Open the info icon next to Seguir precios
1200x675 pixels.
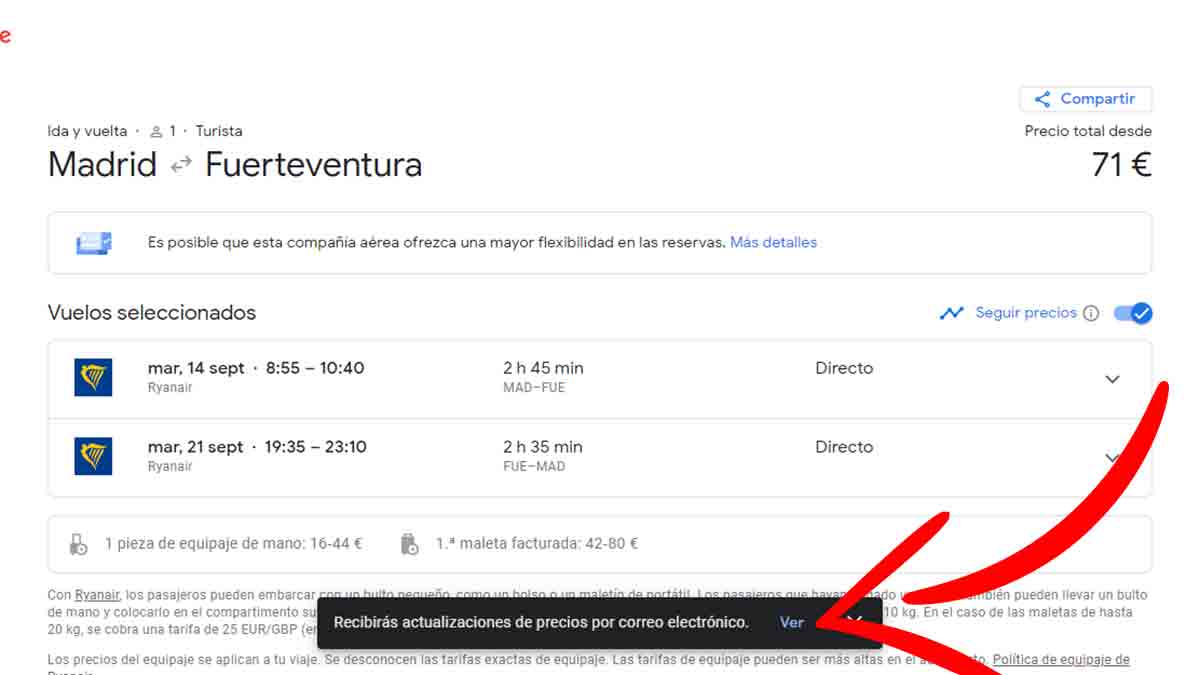(x=1091, y=313)
